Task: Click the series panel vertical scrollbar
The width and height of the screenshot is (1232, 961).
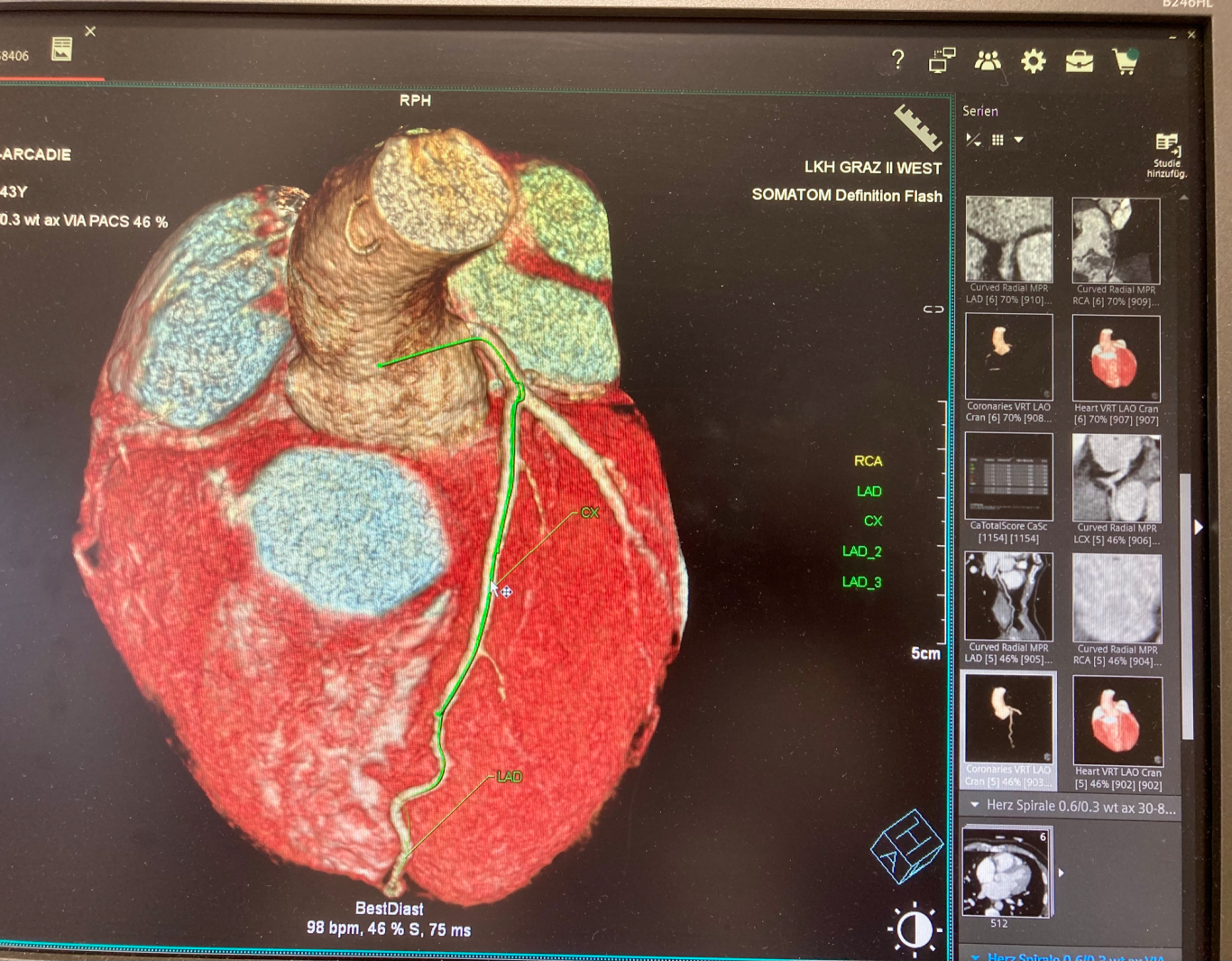Action: (x=1187, y=605)
